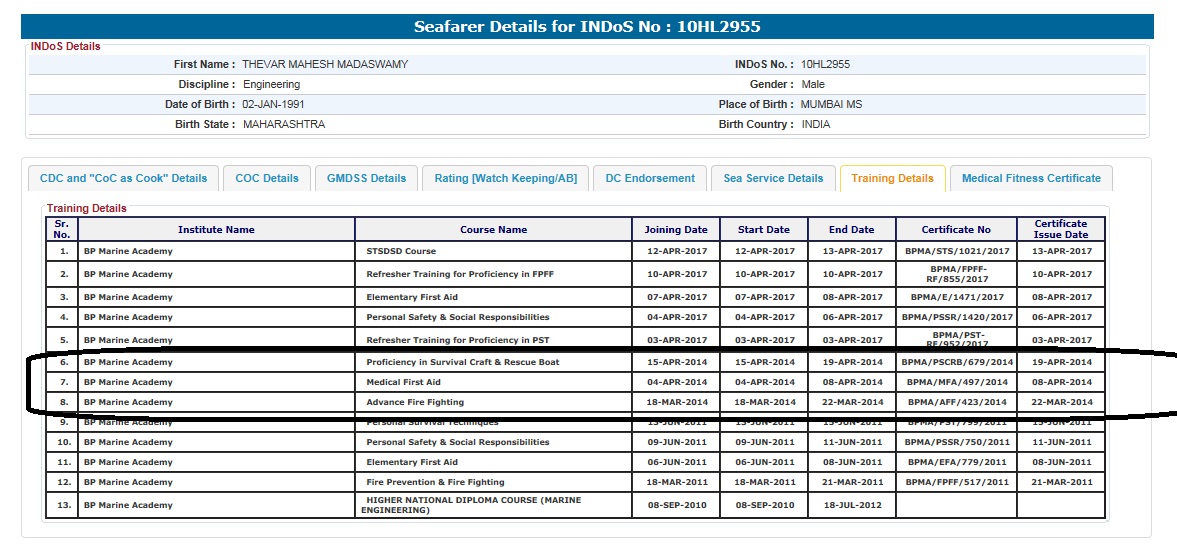Switch to the COC Details tab

coord(267,178)
